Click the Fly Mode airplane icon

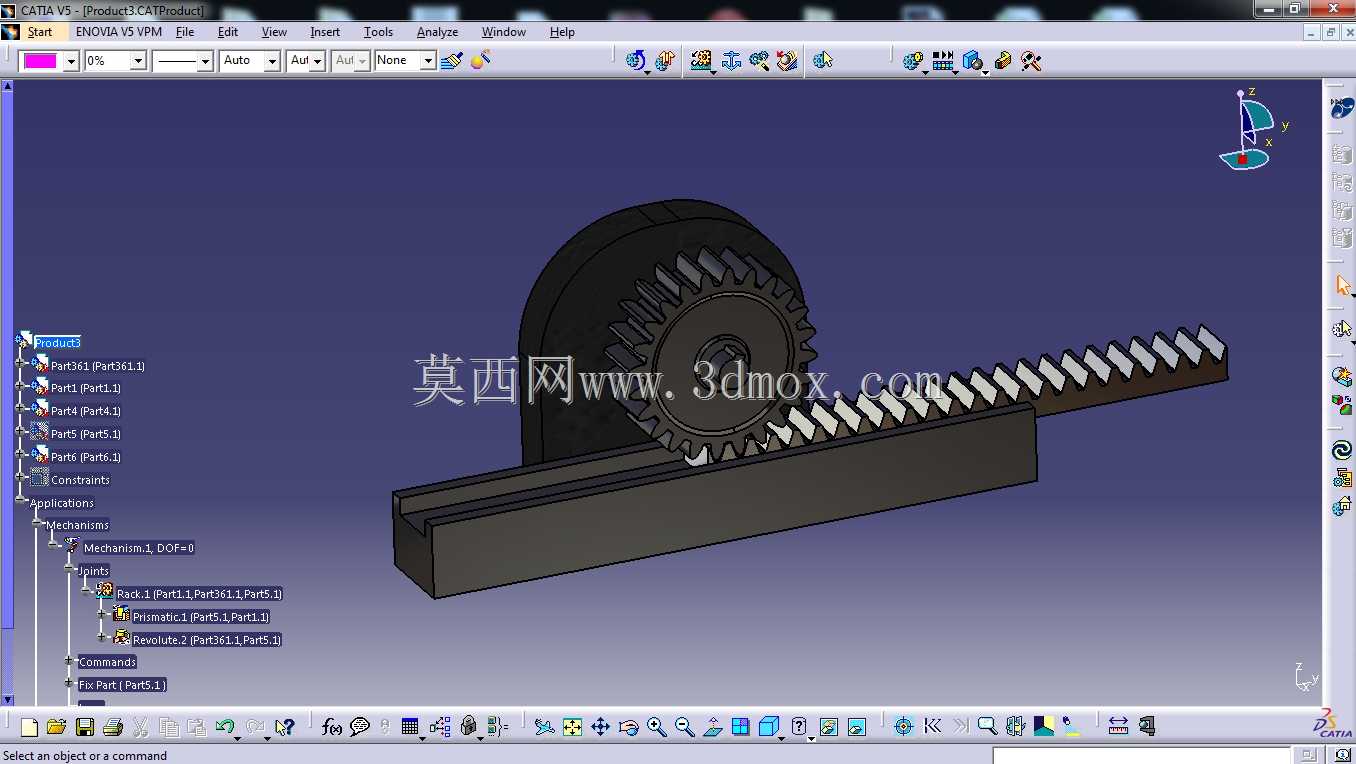(544, 727)
